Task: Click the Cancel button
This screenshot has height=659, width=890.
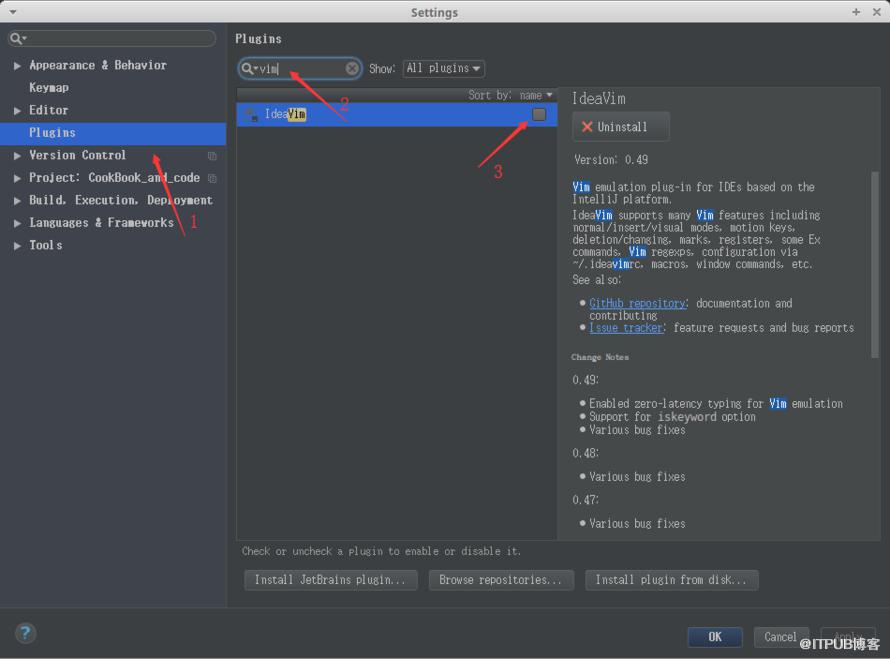Action: tap(780, 636)
